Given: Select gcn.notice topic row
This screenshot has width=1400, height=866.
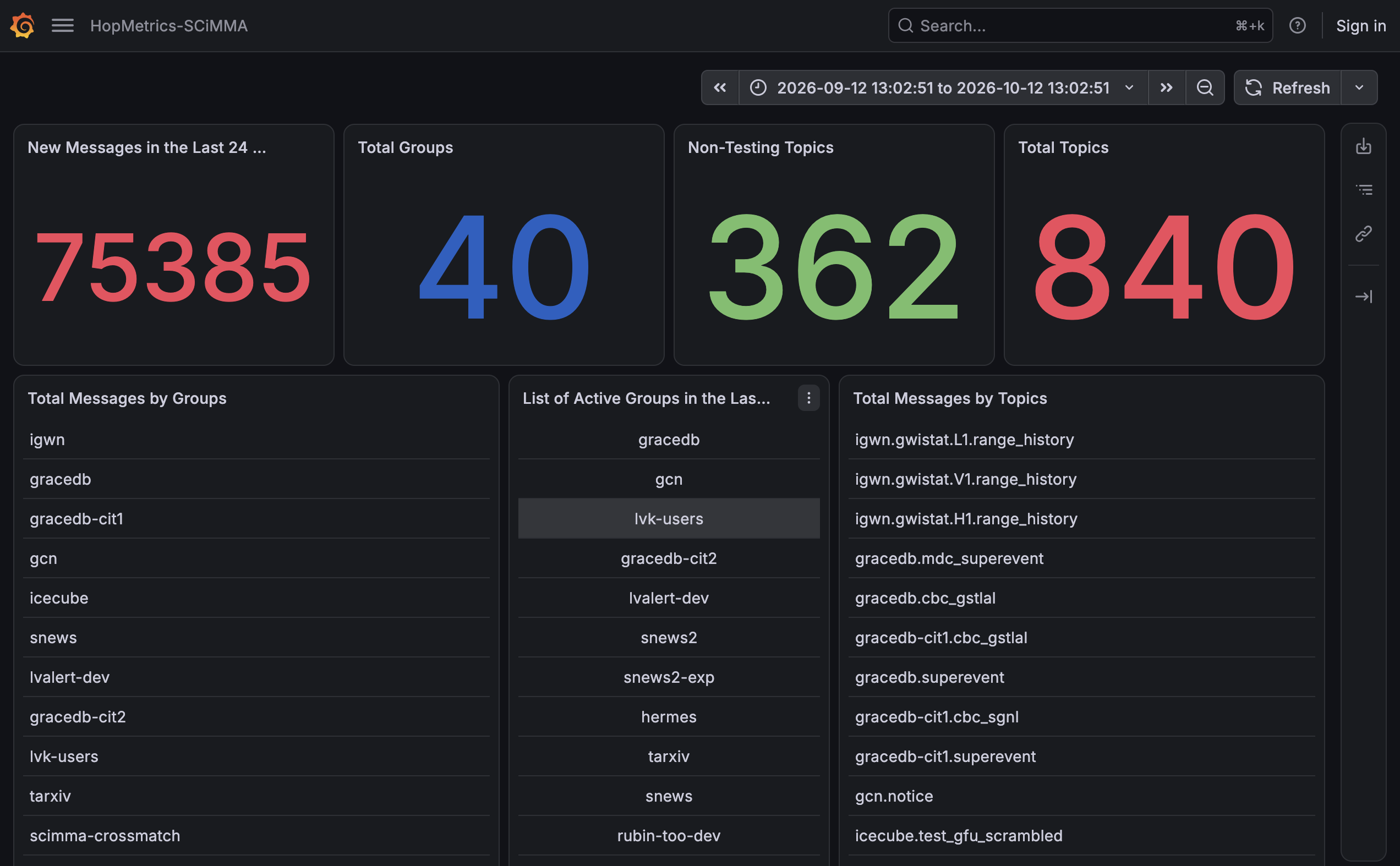Looking at the screenshot, I should (1081, 796).
